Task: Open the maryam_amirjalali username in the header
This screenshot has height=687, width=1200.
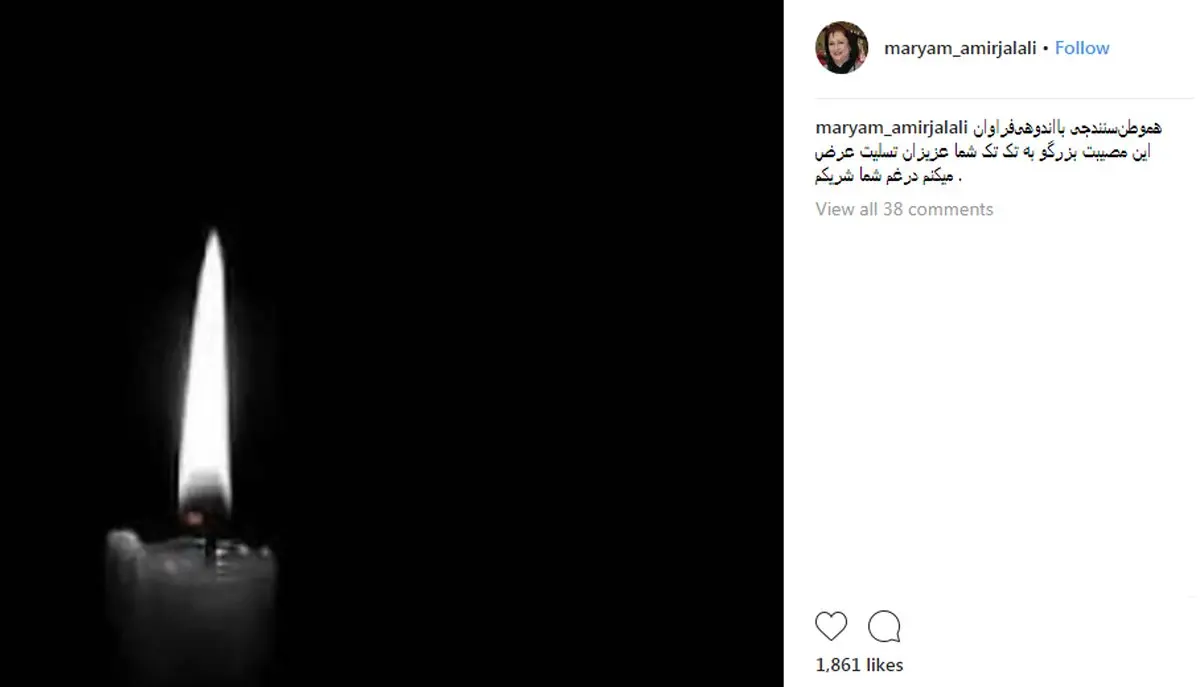Action: coord(960,48)
